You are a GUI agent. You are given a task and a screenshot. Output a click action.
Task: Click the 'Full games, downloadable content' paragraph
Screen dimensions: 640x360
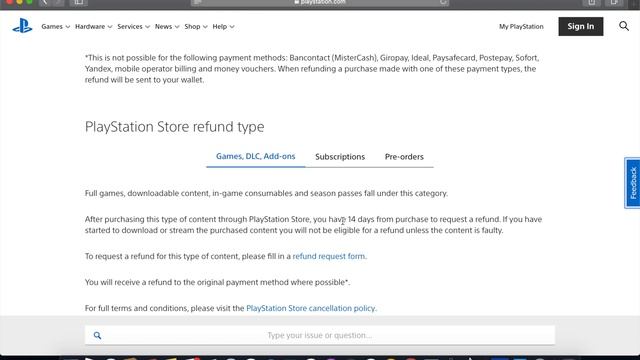coord(266,193)
